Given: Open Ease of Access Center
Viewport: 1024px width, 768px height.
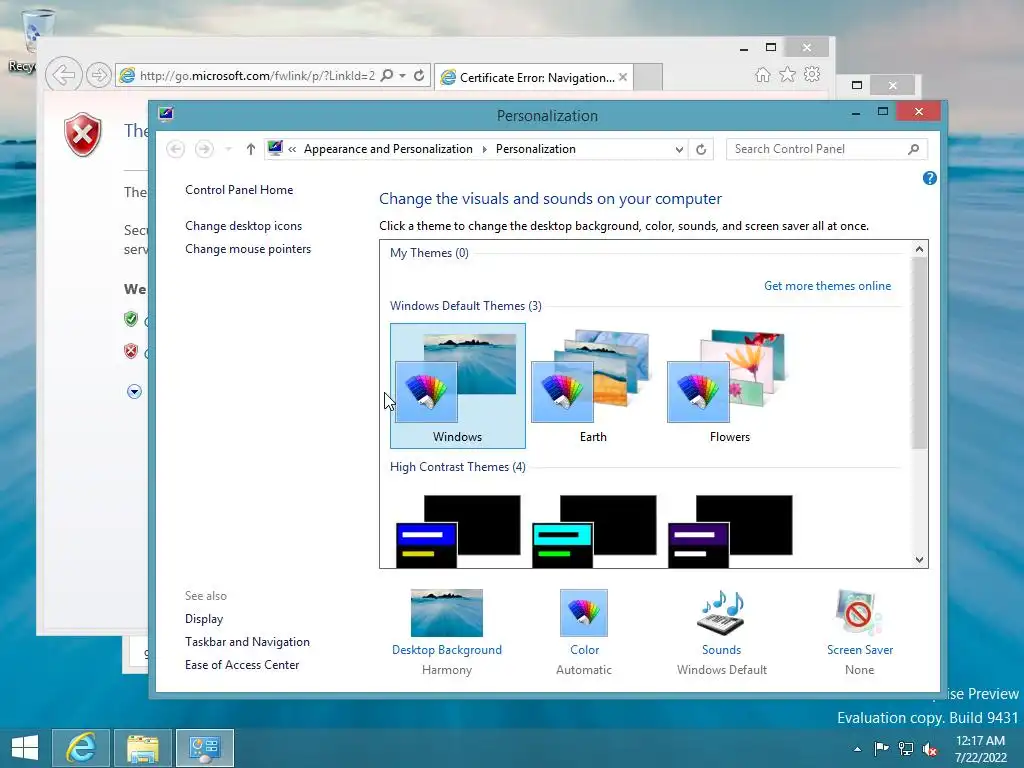Looking at the screenshot, I should click(x=242, y=665).
